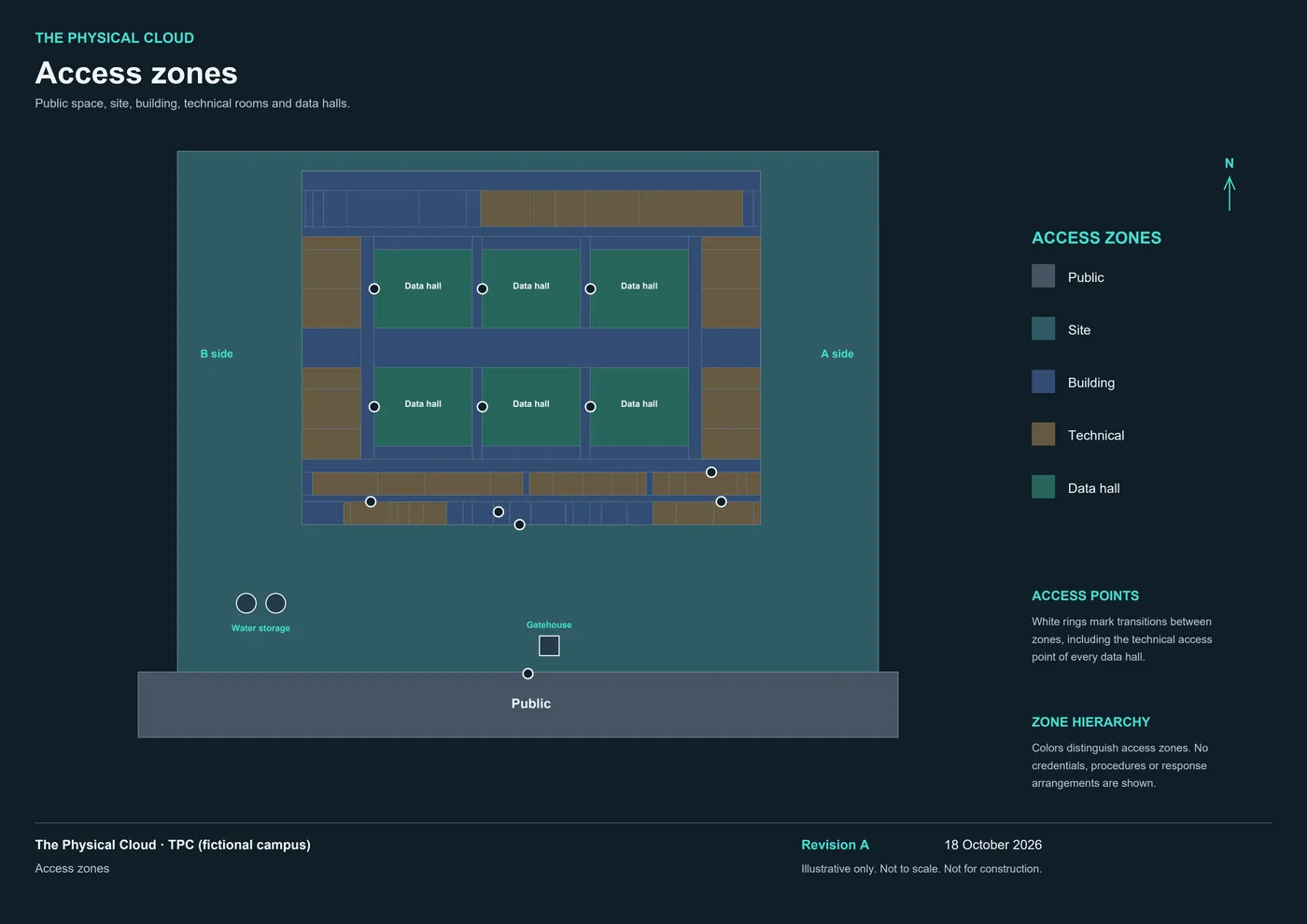Click the north arrow compass icon
1307x924 pixels.
point(1230,193)
